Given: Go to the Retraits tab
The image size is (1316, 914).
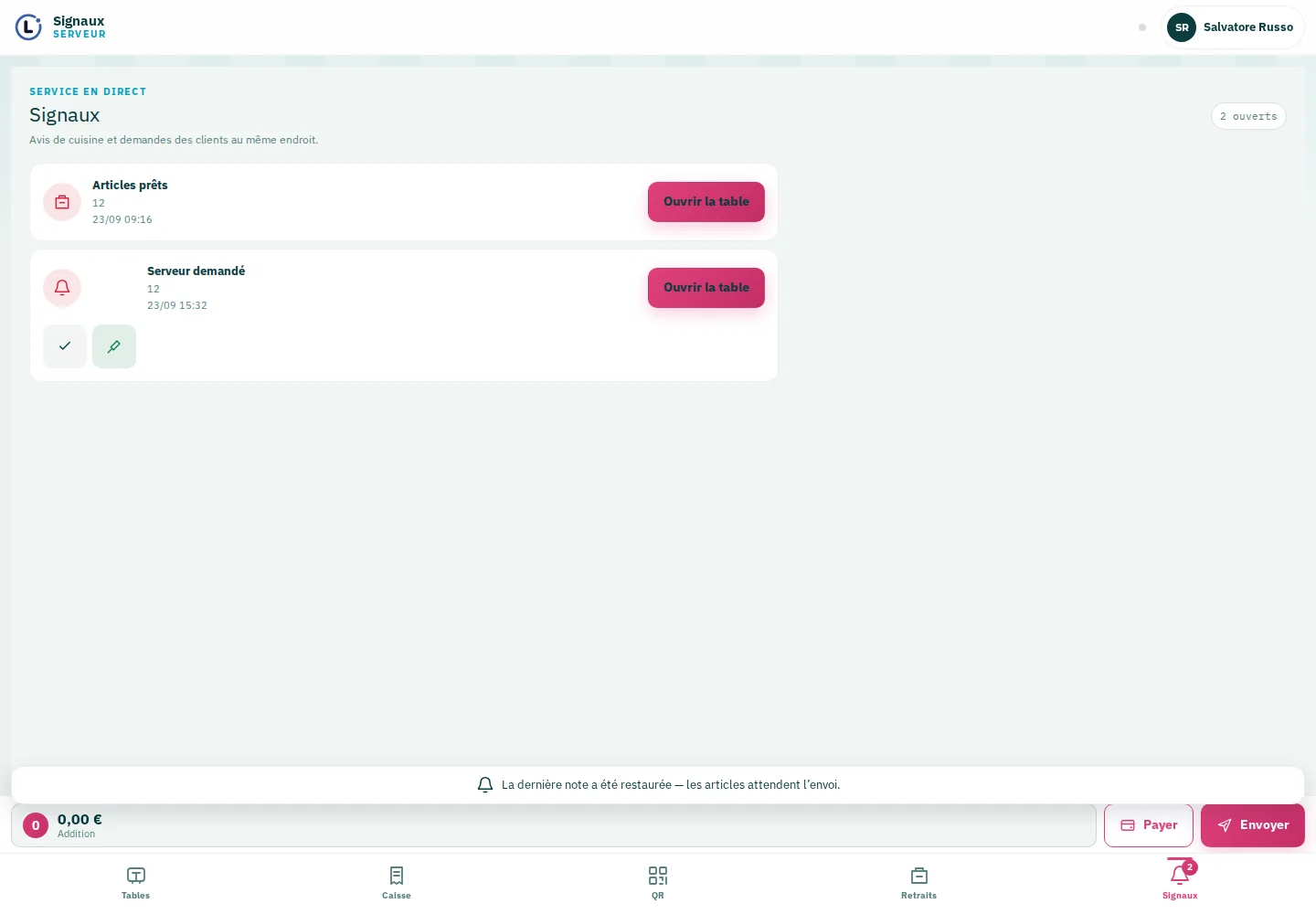Looking at the screenshot, I should 919,883.
